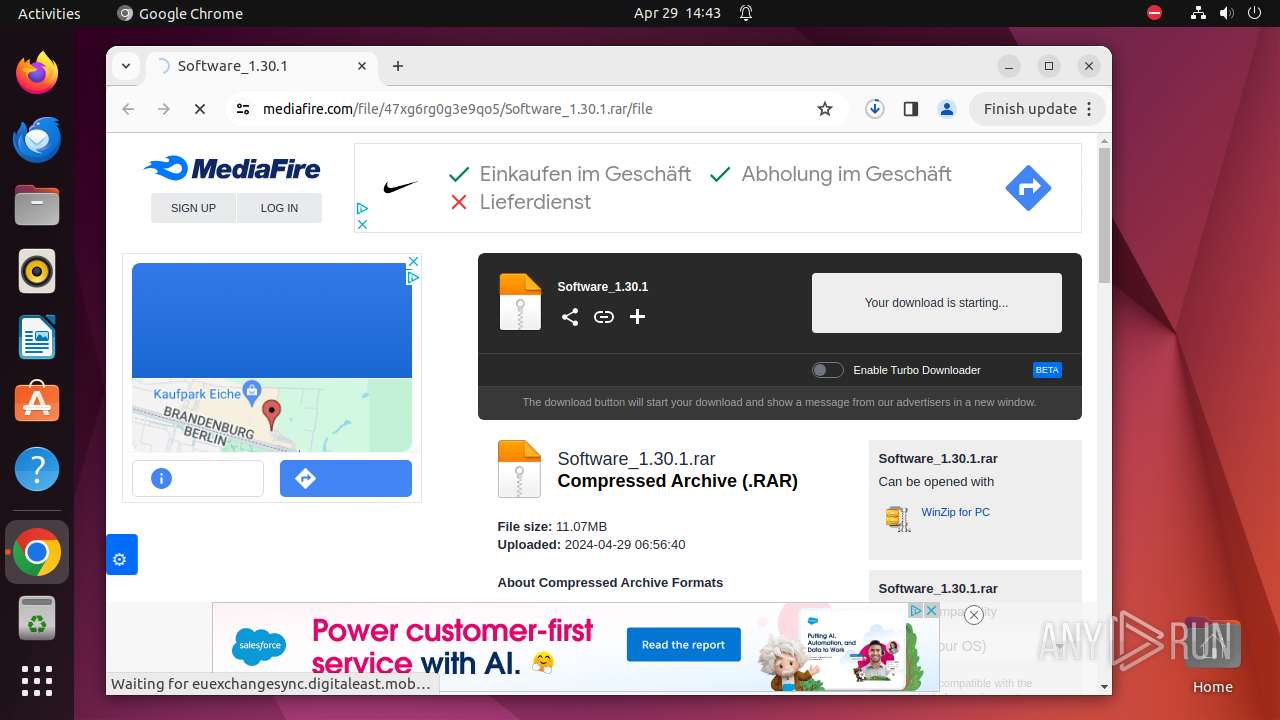Launch Thunderbird mail from the dock
This screenshot has width=1280, height=720.
coord(37,139)
